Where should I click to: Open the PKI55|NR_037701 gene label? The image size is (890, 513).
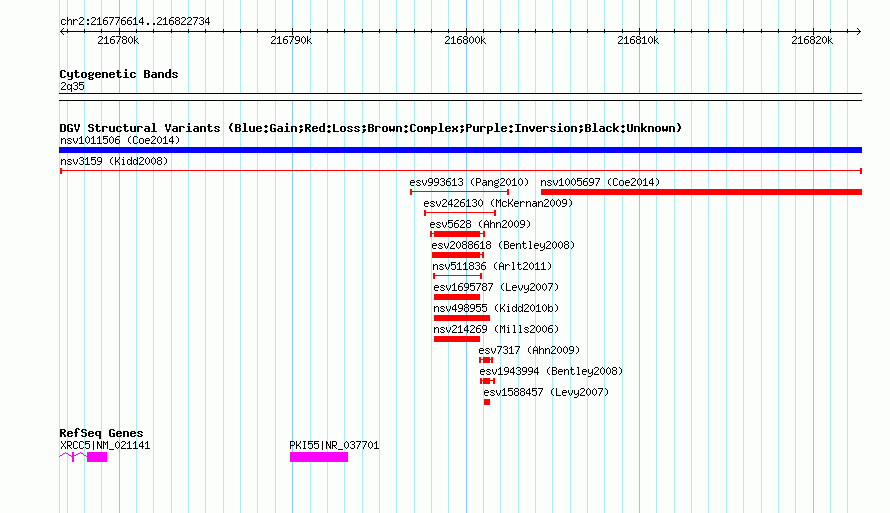pos(334,445)
